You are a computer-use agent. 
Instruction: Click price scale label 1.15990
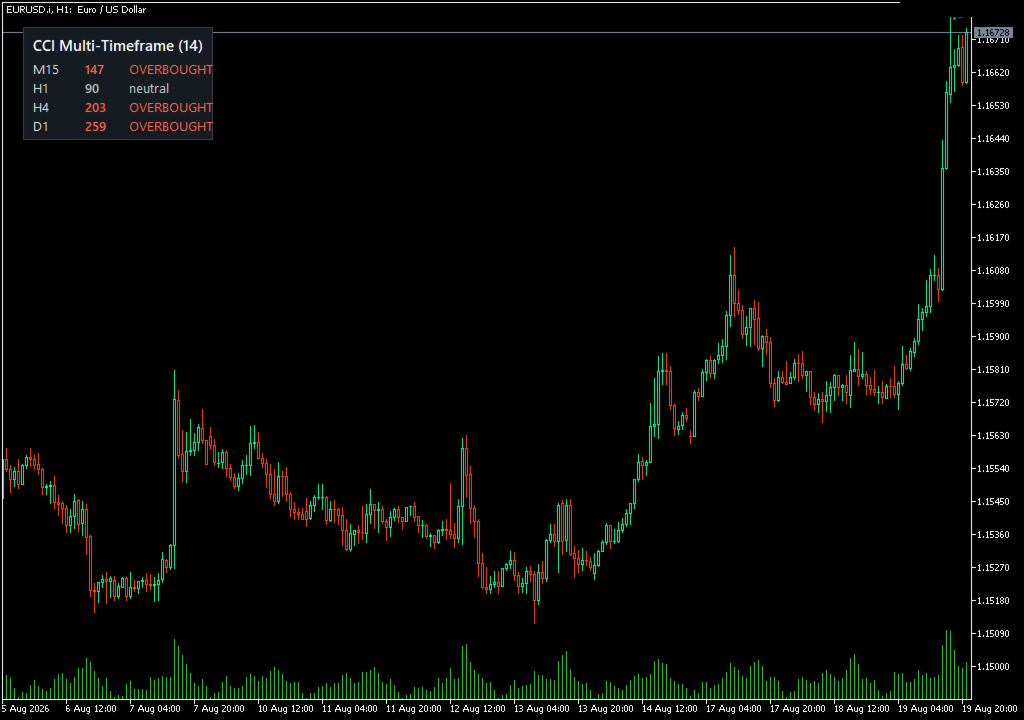[993, 303]
